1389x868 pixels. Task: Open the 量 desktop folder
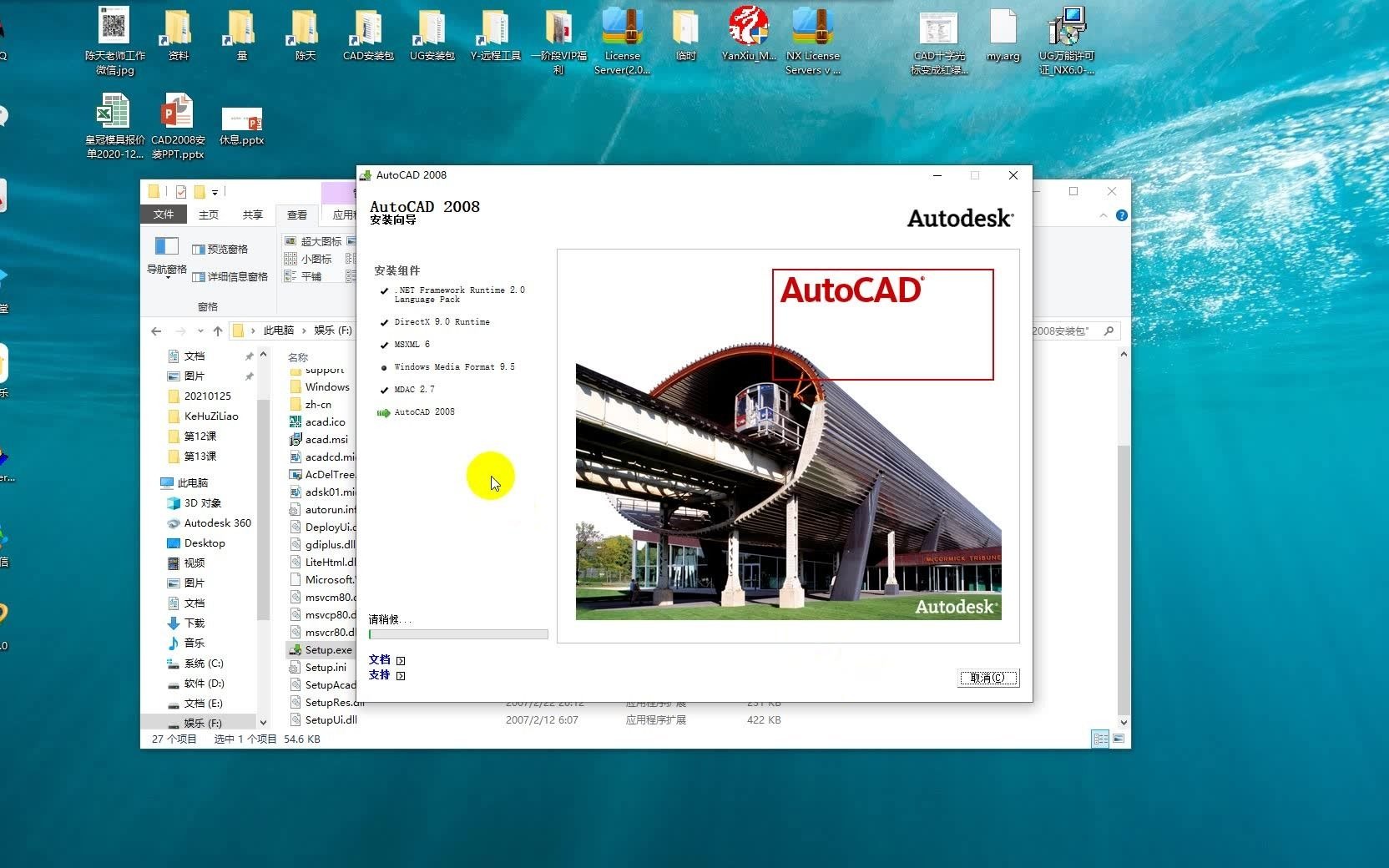coord(241,35)
